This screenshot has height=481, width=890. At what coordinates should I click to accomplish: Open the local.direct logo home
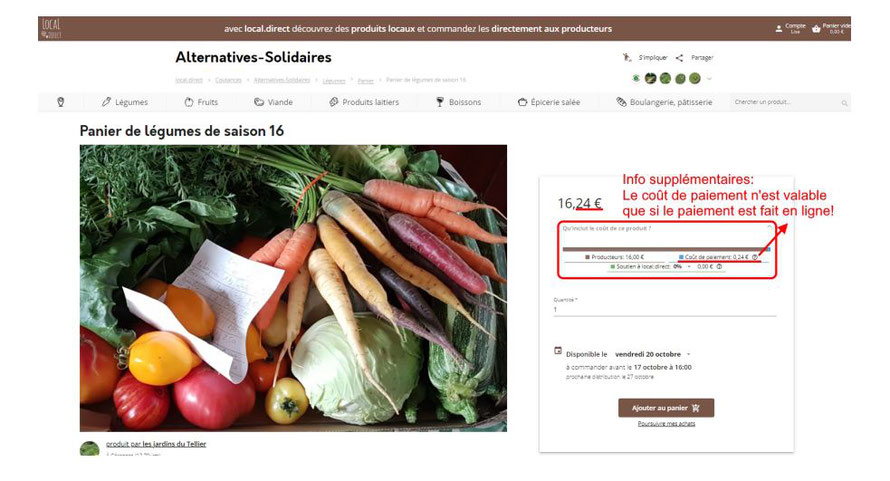click(x=51, y=28)
